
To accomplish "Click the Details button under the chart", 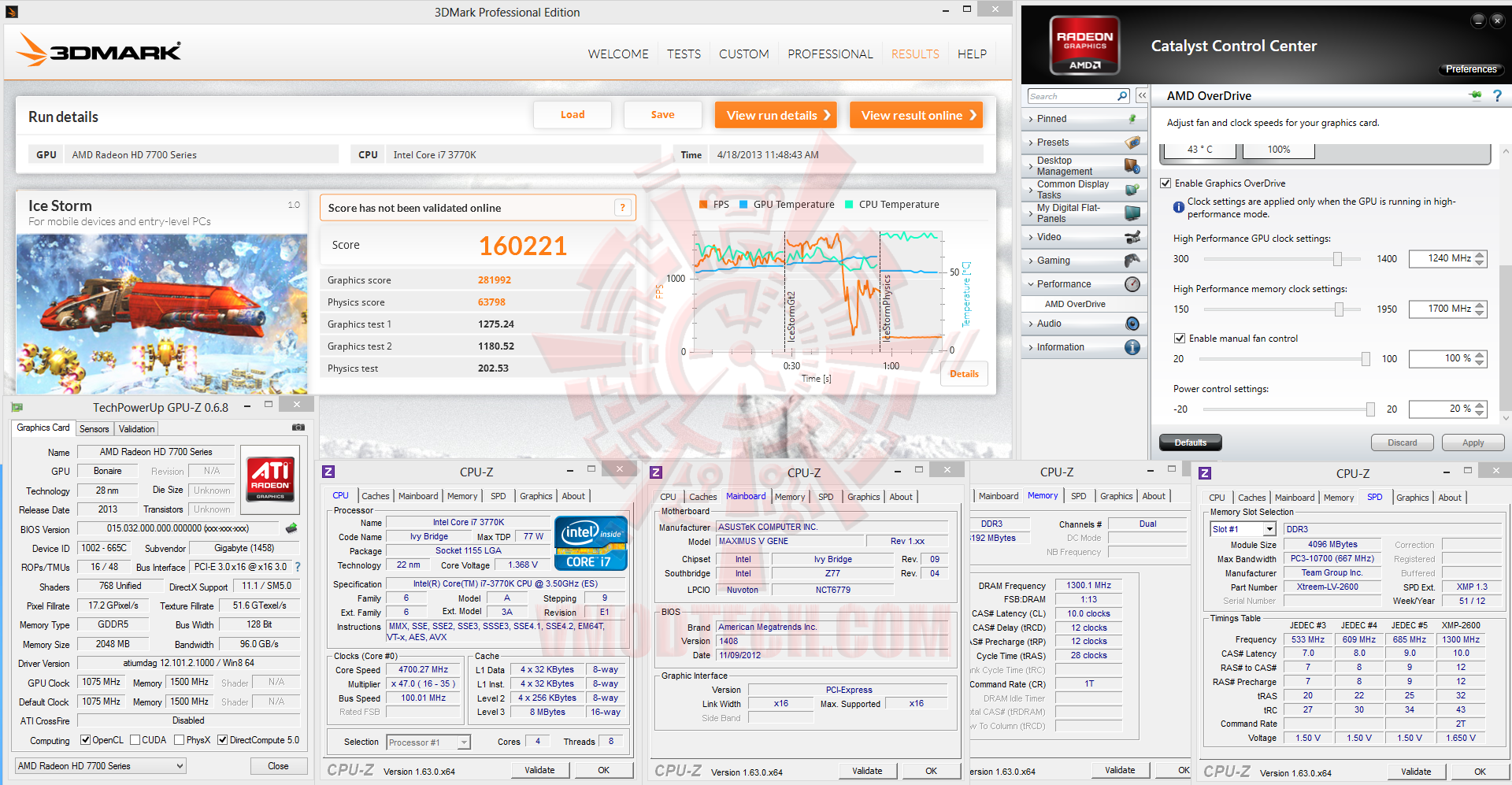I will pyautogui.click(x=964, y=374).
